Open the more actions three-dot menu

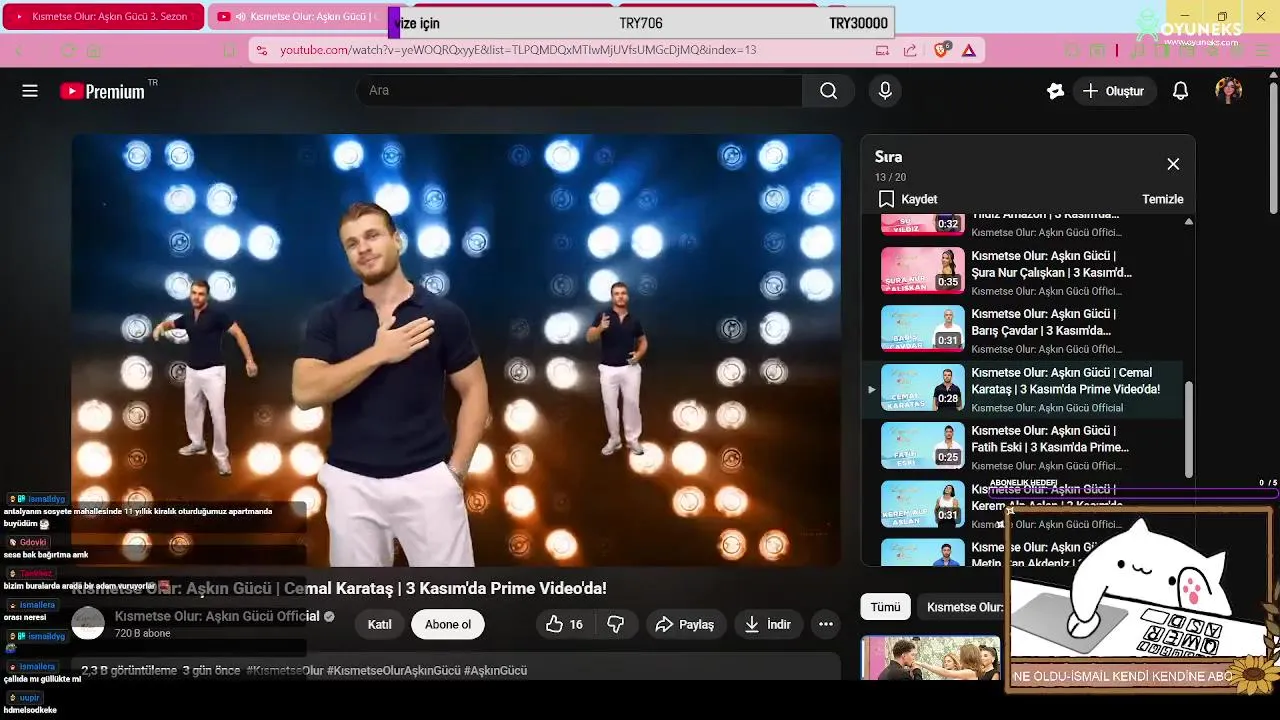click(826, 624)
